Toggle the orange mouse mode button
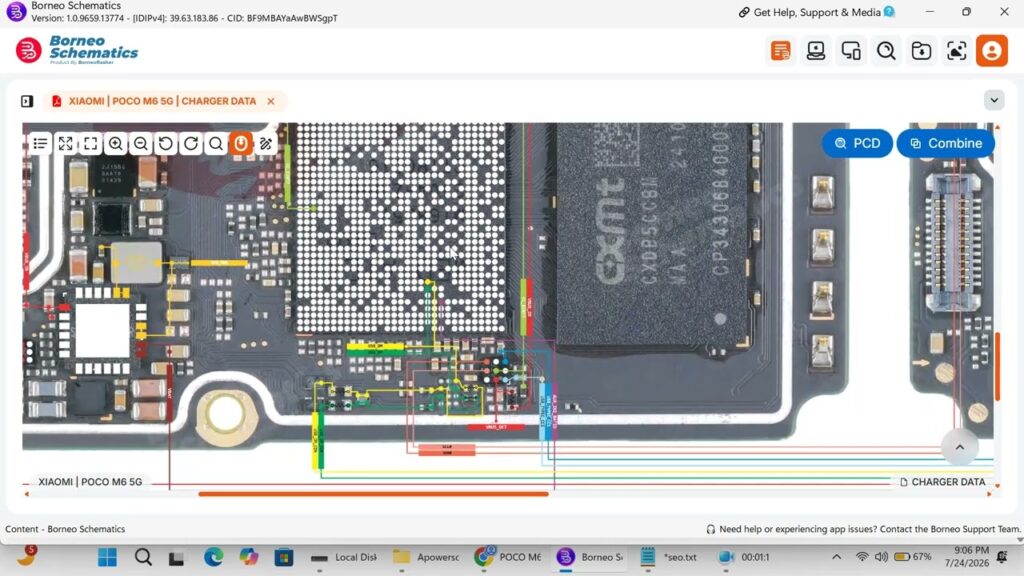 241,144
